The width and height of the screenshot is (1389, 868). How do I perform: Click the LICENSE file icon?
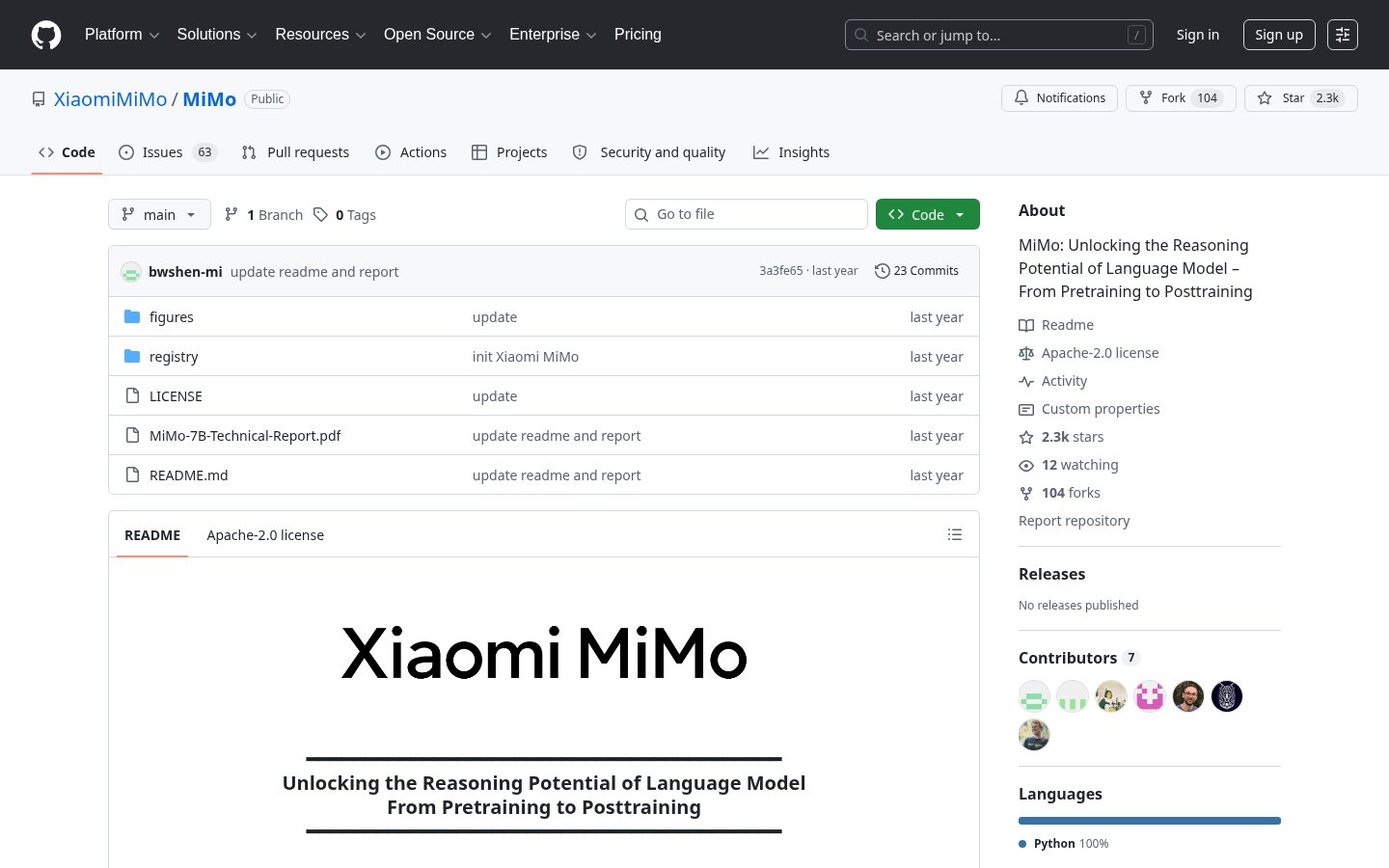[132, 395]
